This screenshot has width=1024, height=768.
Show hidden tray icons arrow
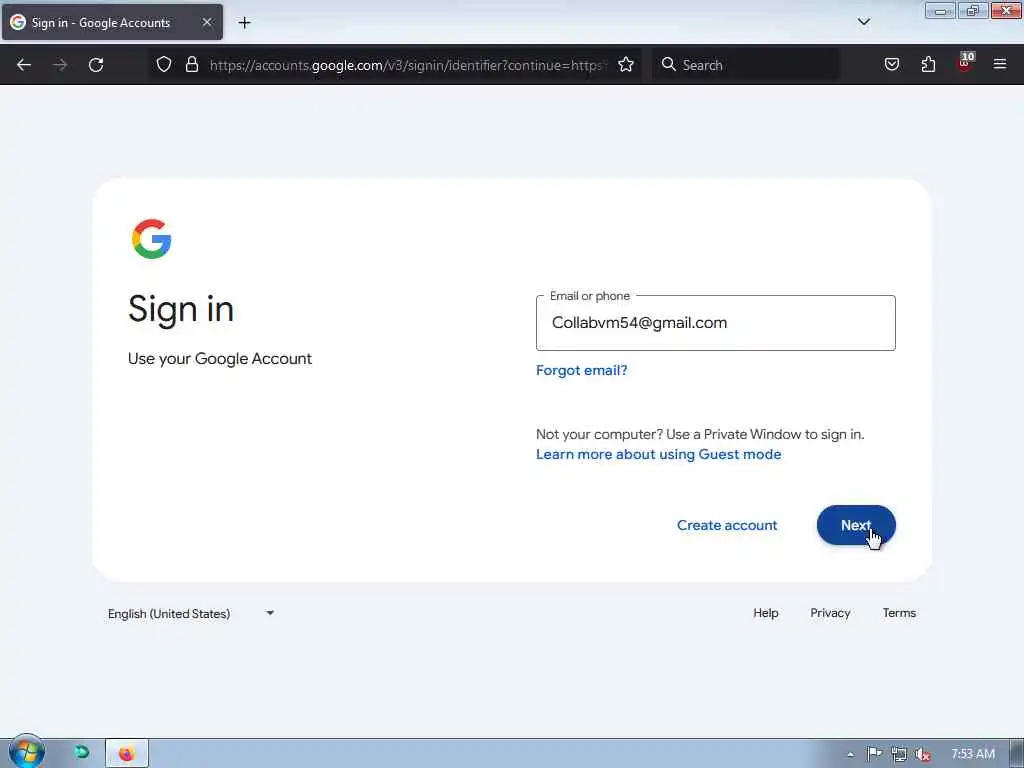click(x=850, y=754)
